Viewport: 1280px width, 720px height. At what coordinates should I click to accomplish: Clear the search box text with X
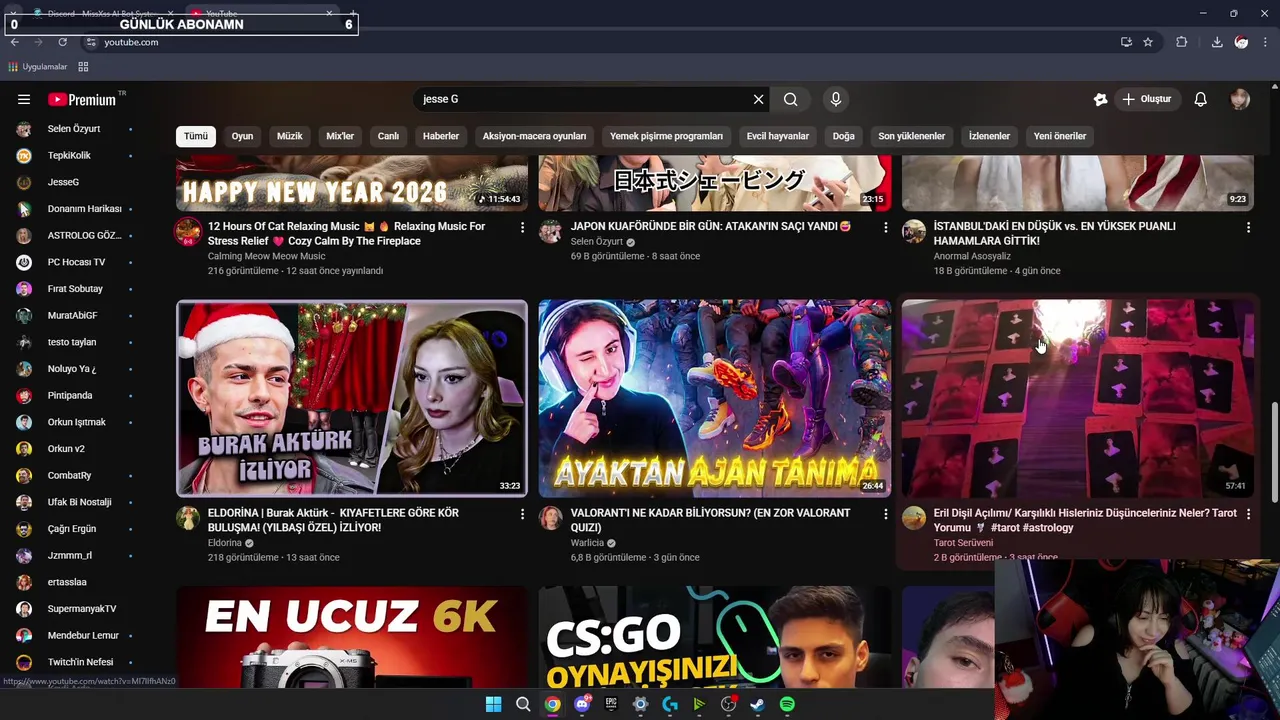click(758, 99)
